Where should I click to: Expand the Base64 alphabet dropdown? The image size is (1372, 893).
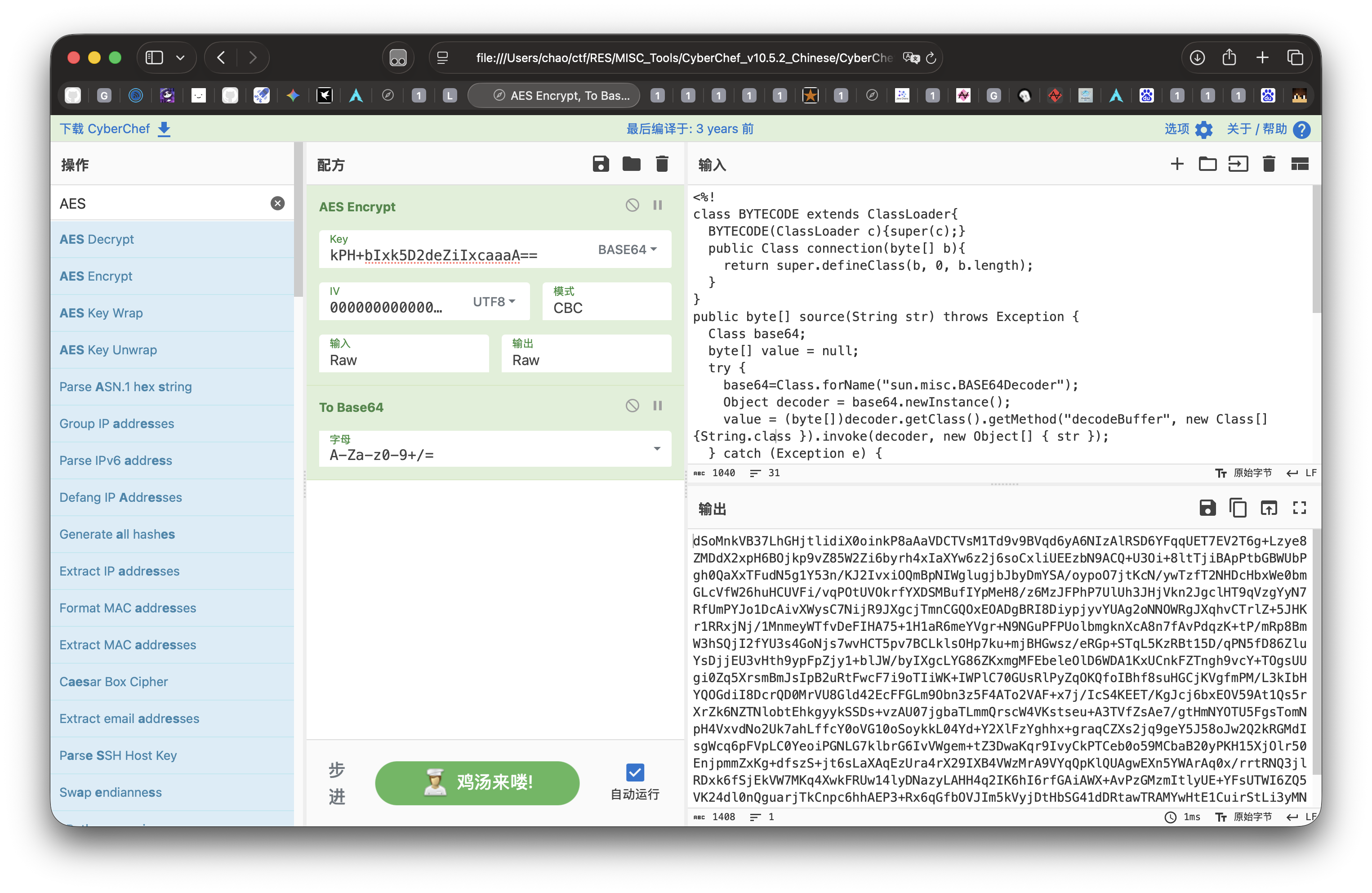(x=657, y=449)
